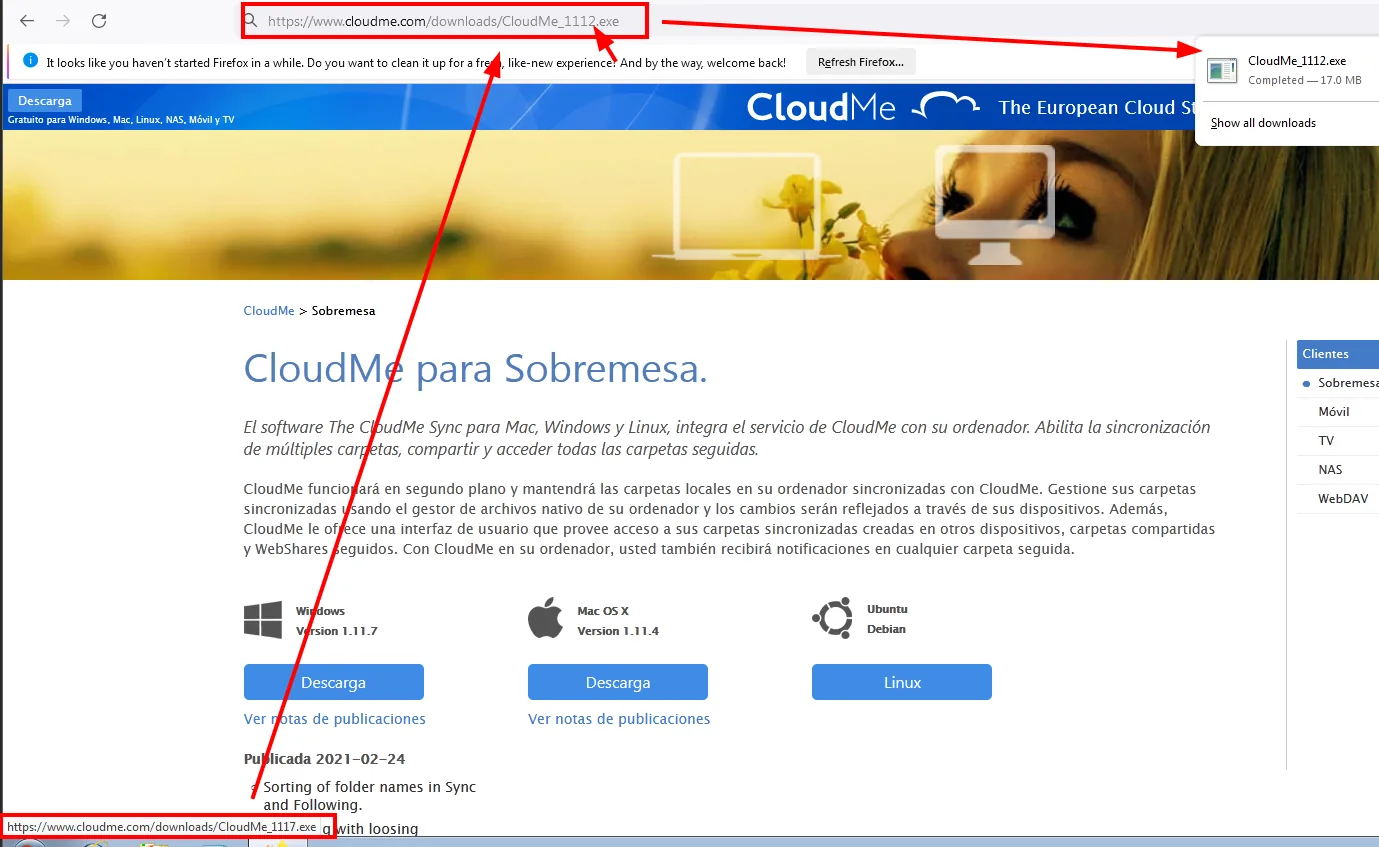The width and height of the screenshot is (1379, 847).
Task: Click the Ubuntu logo icon
Action: pos(831,618)
